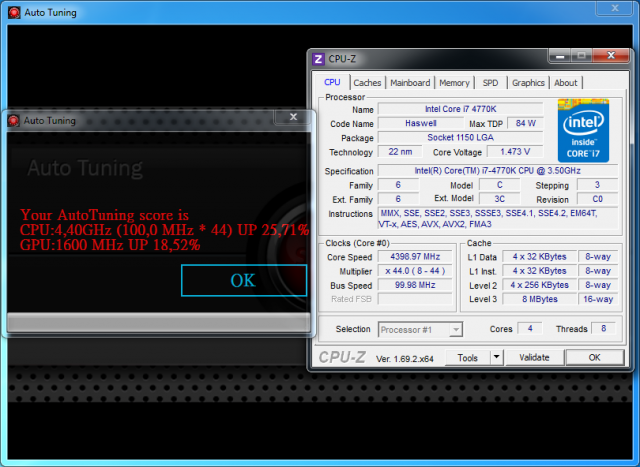Click the Specification field text
This screenshot has width=640, height=467.
pyautogui.click(x=498, y=171)
